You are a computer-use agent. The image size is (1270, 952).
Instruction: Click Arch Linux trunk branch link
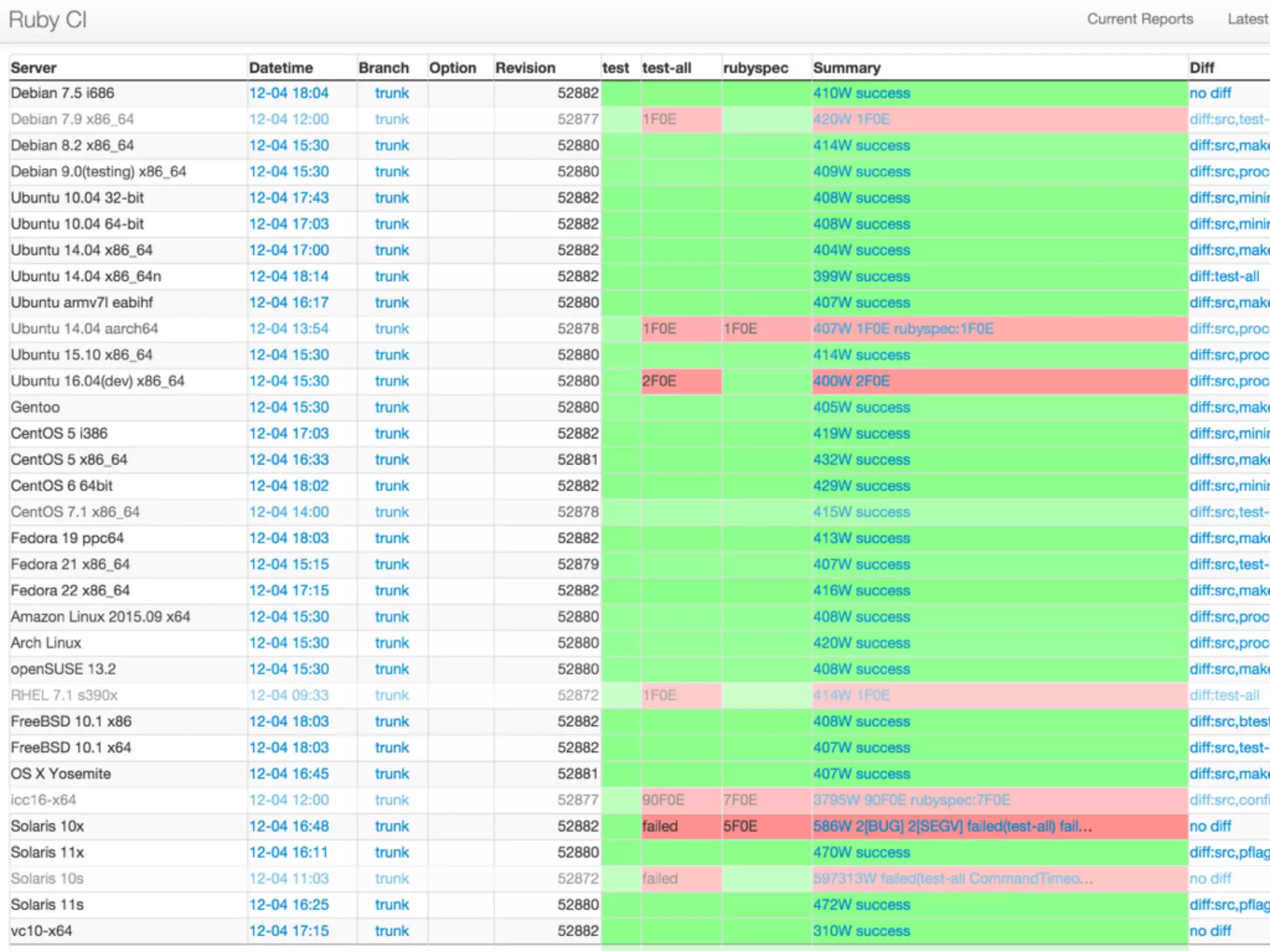[391, 643]
